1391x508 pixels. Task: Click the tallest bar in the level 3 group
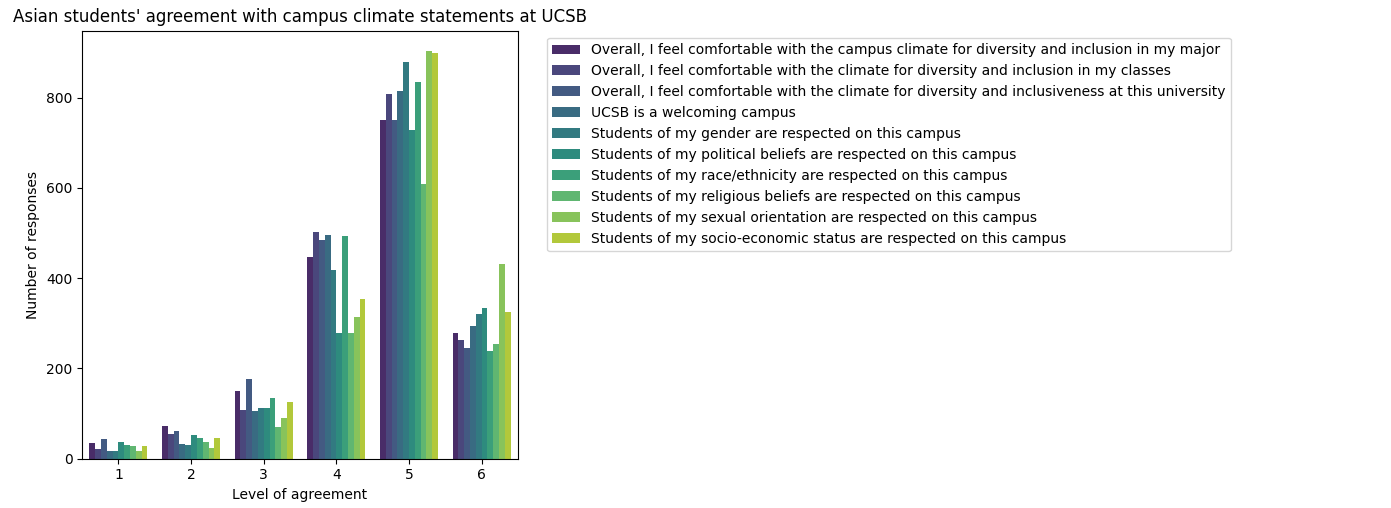tap(249, 418)
